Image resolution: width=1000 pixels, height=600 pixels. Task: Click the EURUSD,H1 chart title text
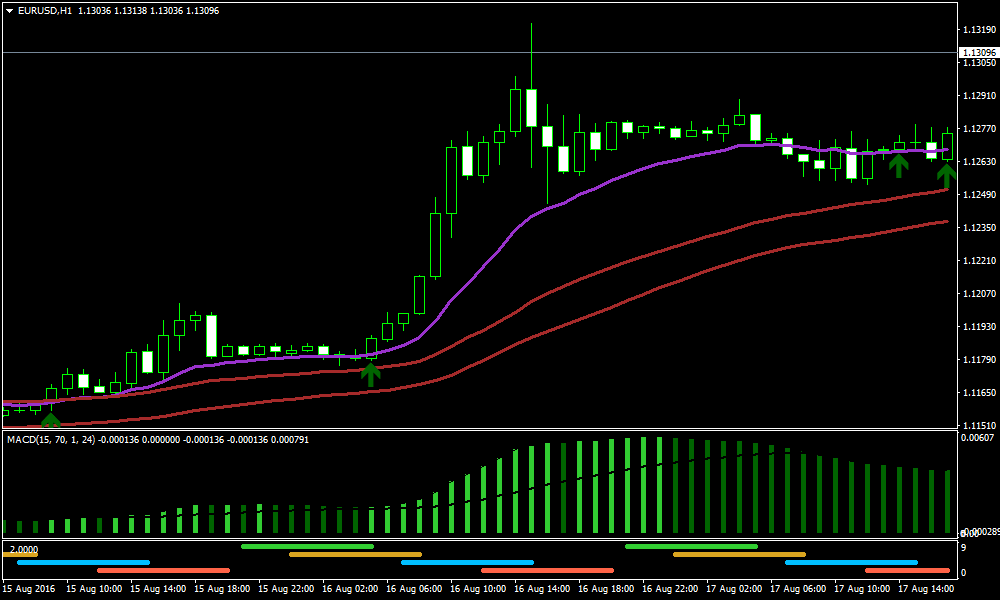click(44, 10)
